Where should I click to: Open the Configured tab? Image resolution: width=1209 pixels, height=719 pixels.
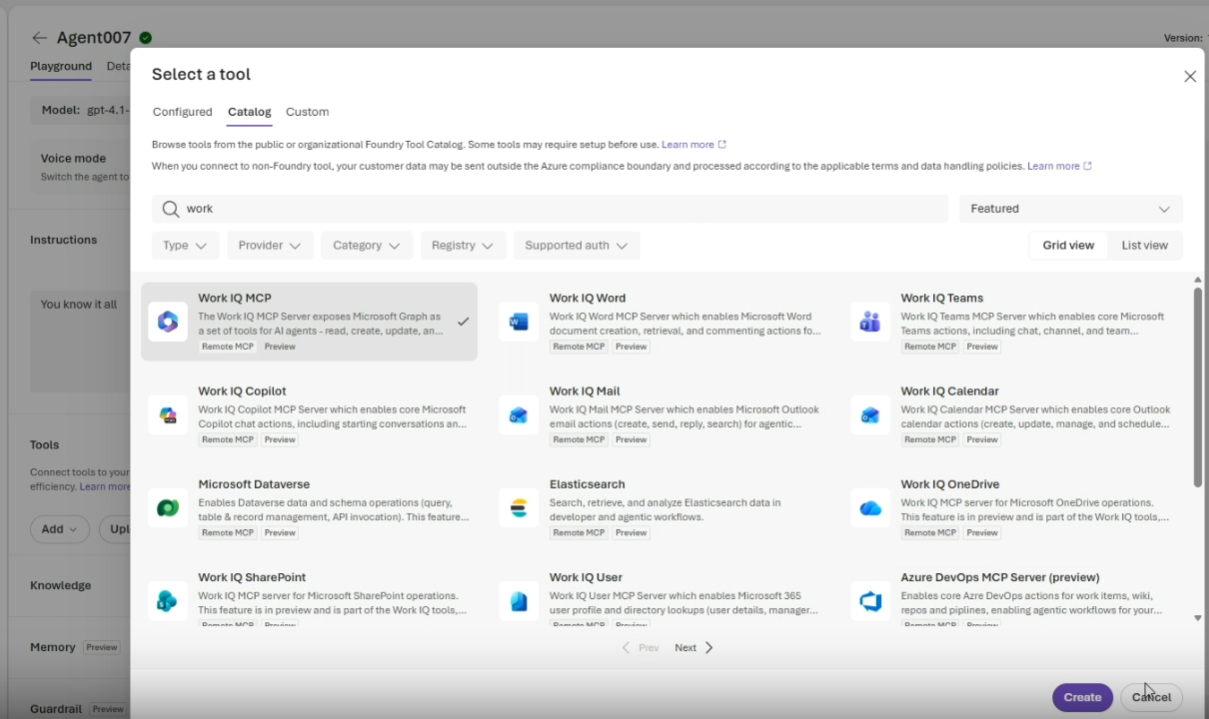pos(182,112)
